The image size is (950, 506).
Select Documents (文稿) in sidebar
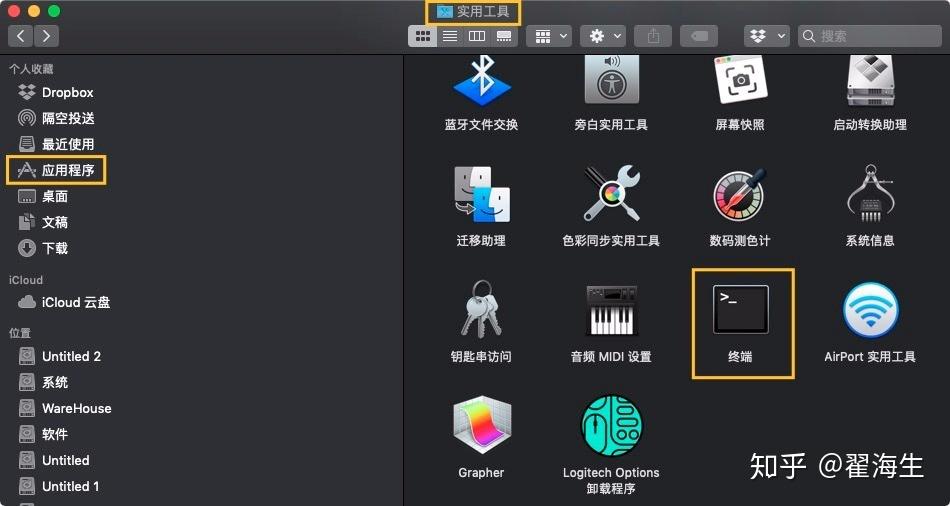[42, 222]
